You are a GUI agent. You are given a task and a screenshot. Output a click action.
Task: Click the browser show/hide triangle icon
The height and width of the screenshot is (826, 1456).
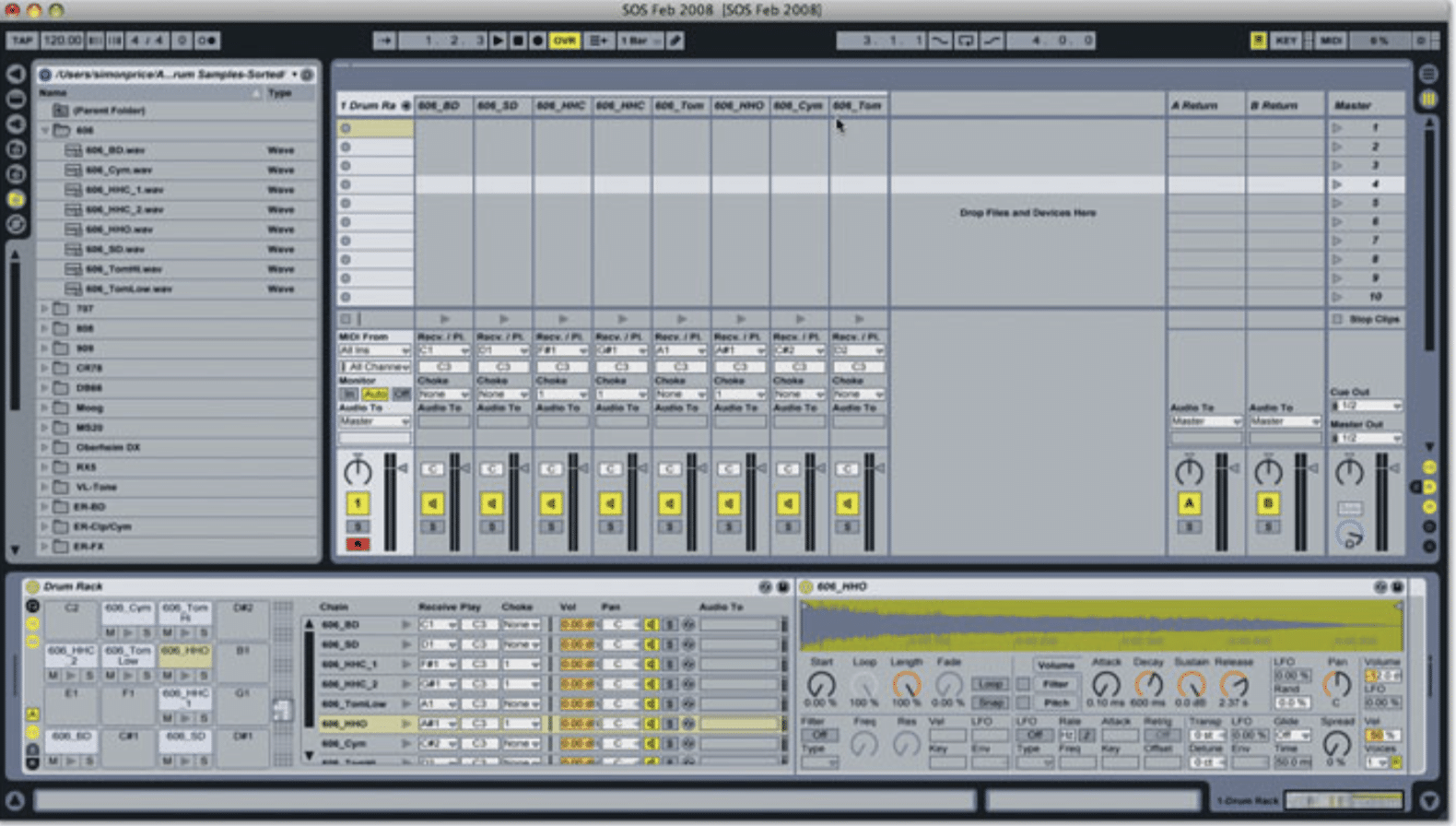click(x=16, y=74)
